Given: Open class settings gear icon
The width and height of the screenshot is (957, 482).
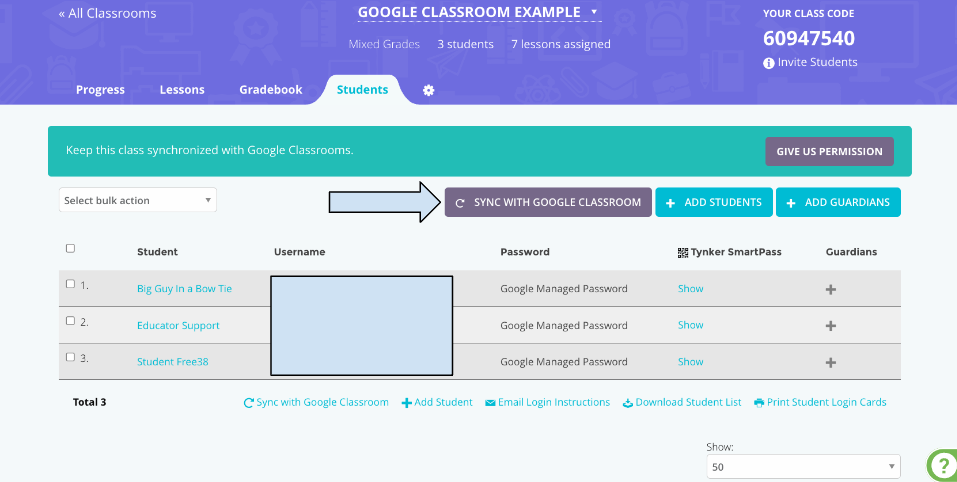Looking at the screenshot, I should click(x=428, y=90).
